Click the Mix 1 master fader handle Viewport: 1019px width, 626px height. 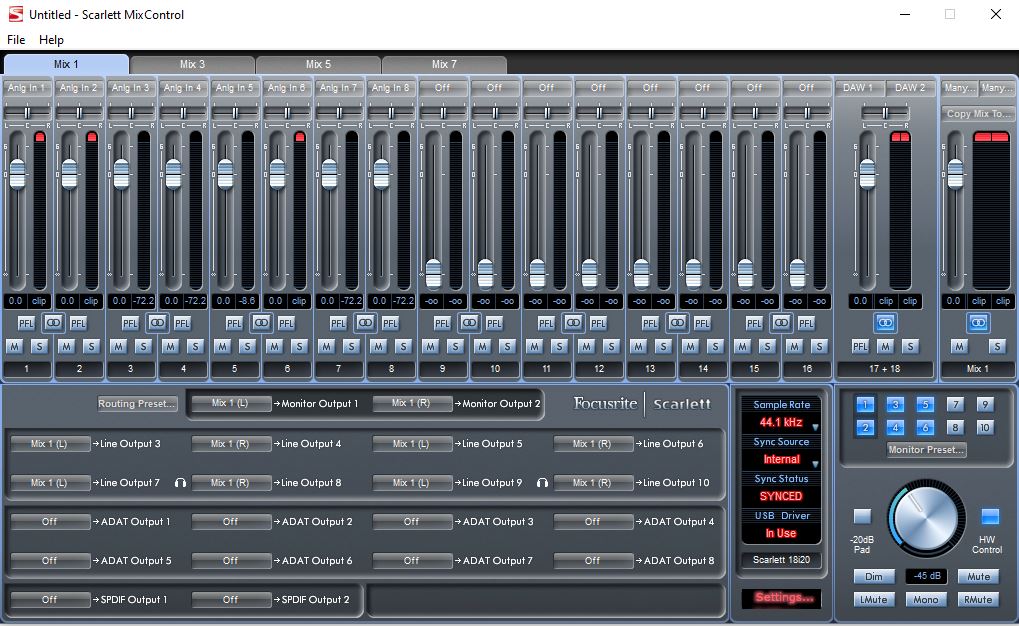click(x=955, y=174)
